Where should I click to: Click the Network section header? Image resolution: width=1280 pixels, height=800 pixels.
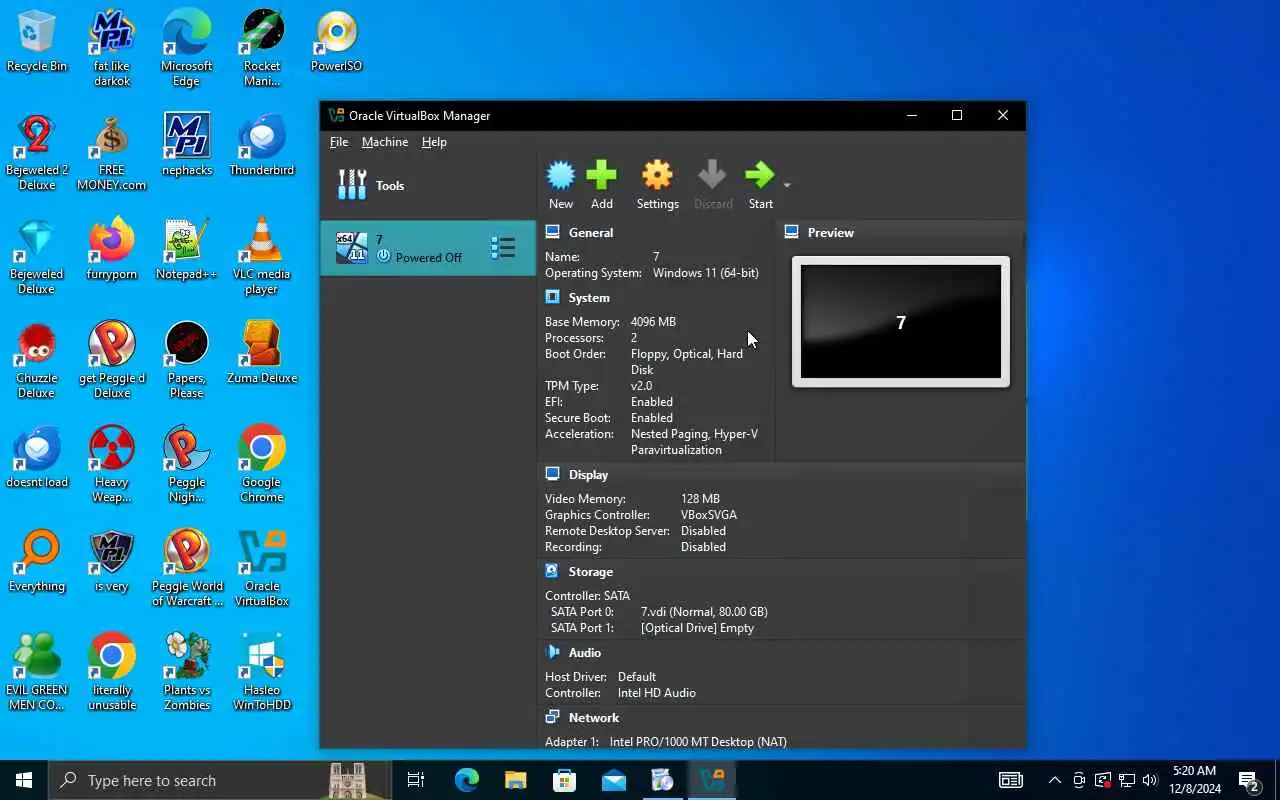(x=594, y=717)
